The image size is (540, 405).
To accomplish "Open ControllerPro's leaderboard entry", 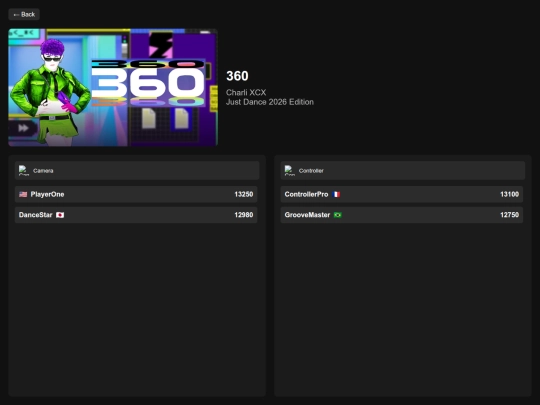I will [402, 194].
